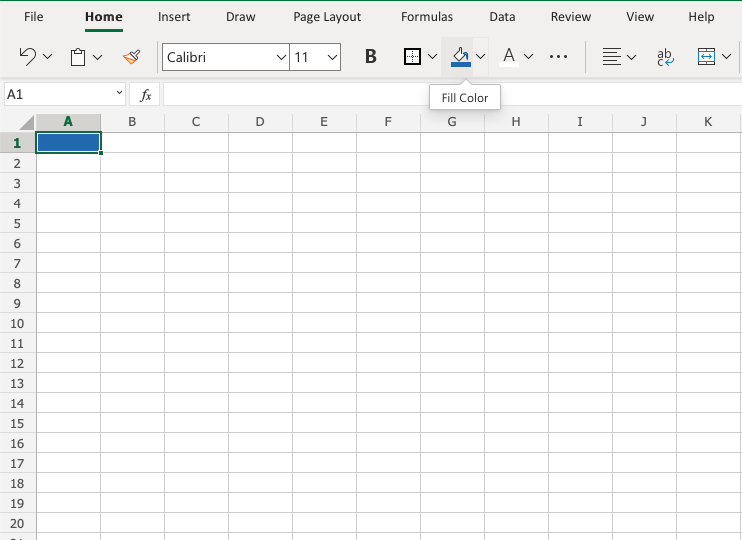Expand the Fill Color palette arrow
The image size is (742, 540).
(481, 57)
